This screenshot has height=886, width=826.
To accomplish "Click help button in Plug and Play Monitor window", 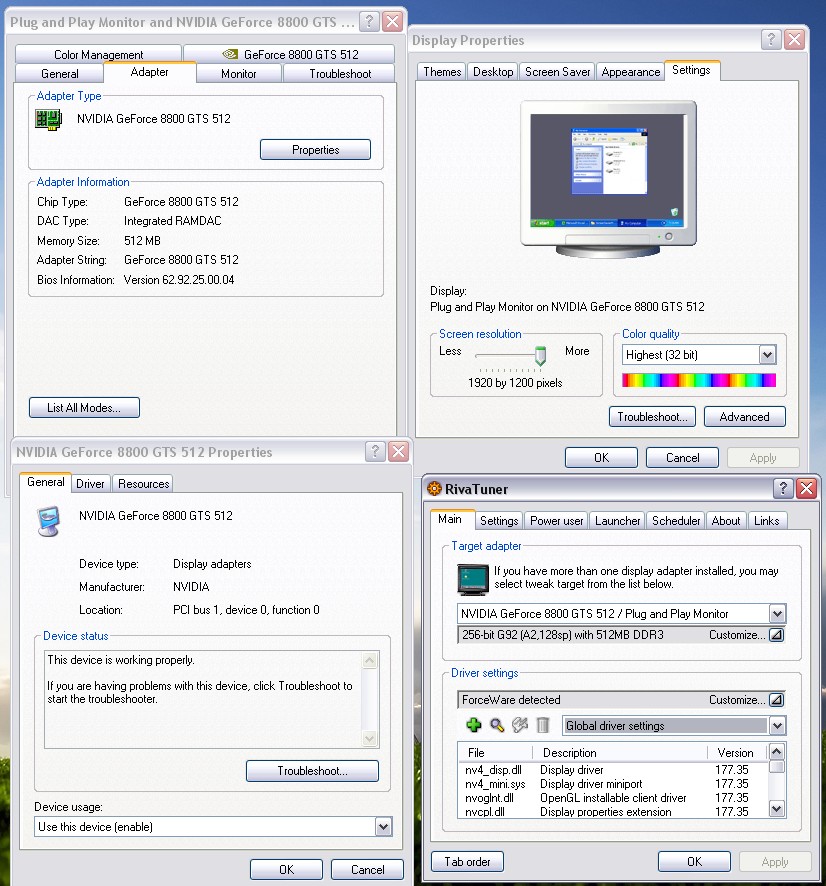I will point(369,22).
